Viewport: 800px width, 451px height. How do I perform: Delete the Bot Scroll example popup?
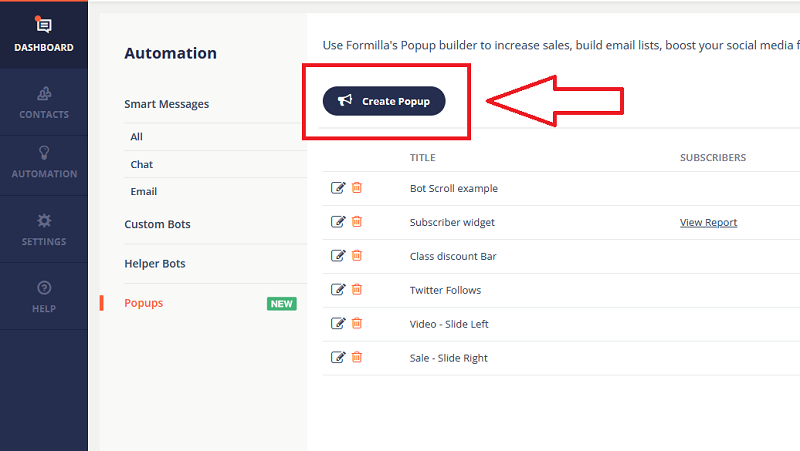tap(357, 188)
